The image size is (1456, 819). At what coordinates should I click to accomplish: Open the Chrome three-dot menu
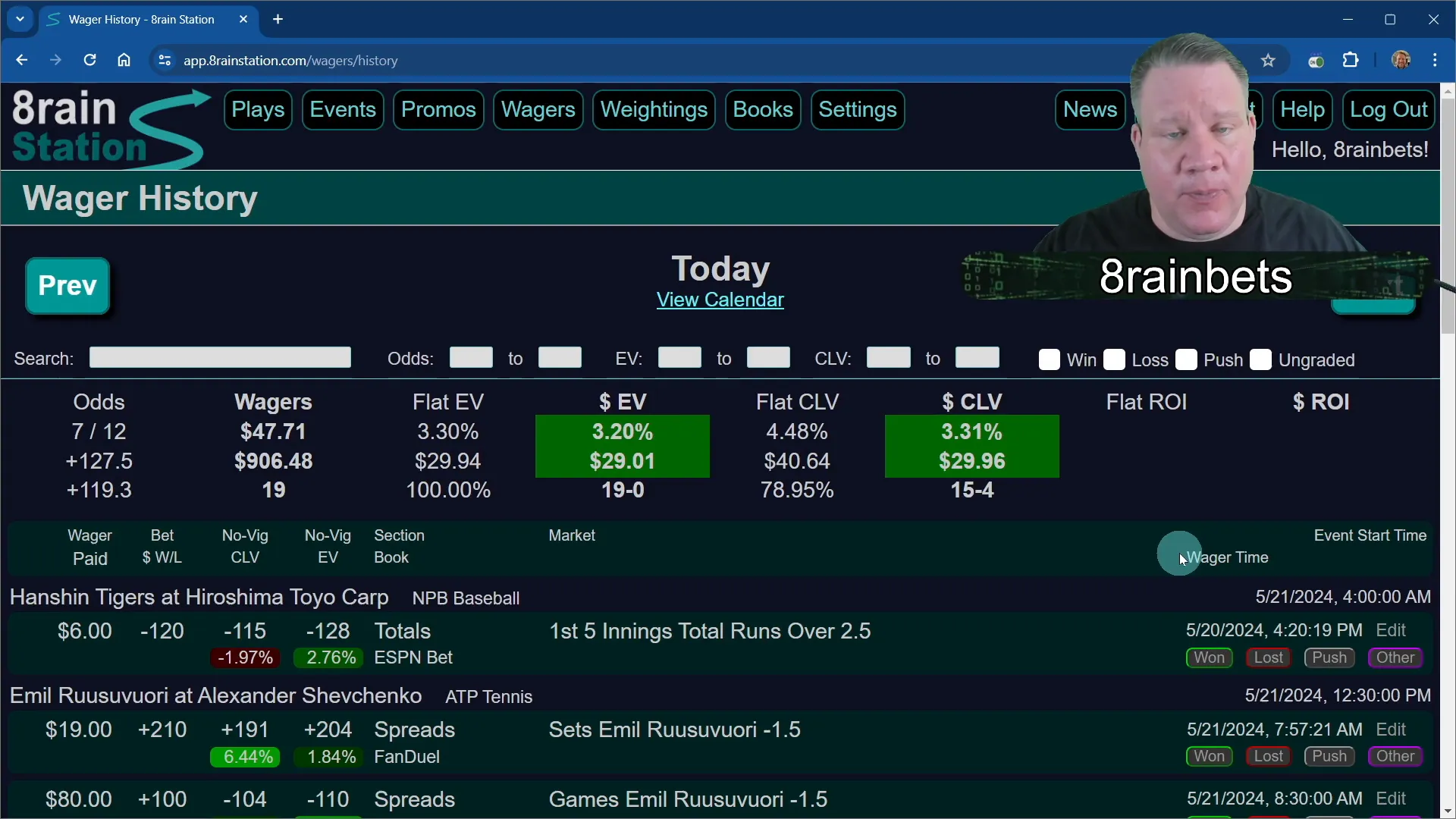click(x=1436, y=61)
